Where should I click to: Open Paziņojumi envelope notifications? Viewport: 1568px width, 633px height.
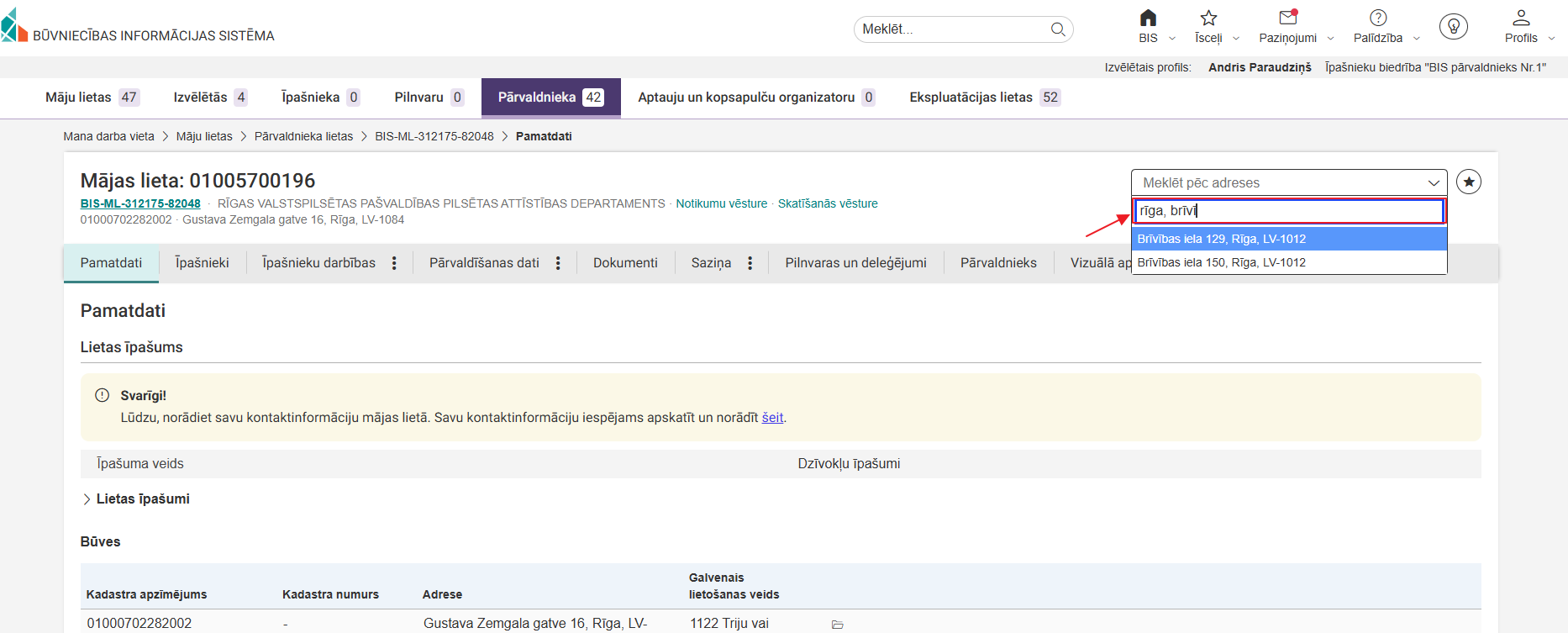pyautogui.click(x=1287, y=18)
